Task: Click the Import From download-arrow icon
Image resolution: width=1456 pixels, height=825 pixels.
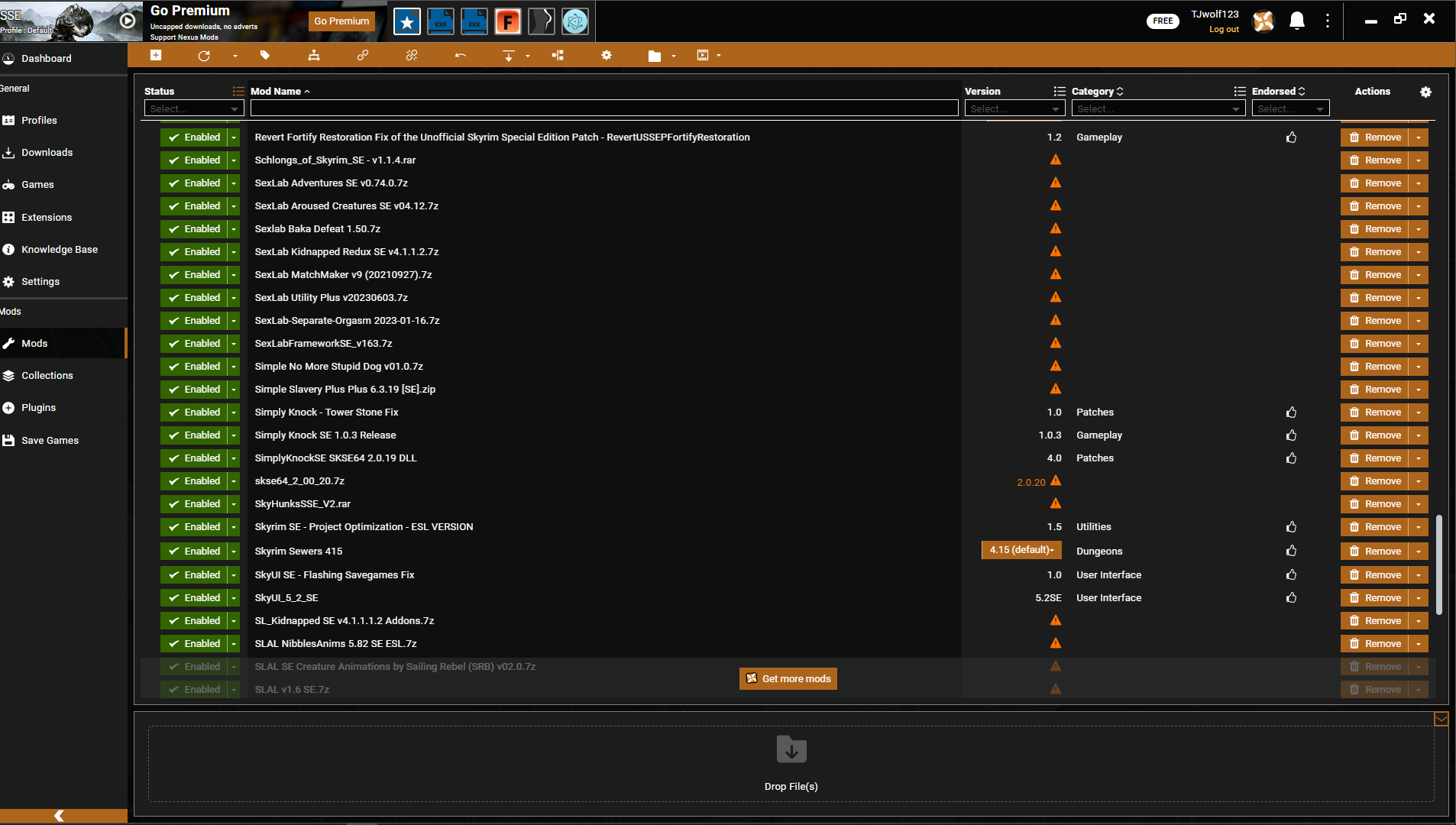Action: 509,55
